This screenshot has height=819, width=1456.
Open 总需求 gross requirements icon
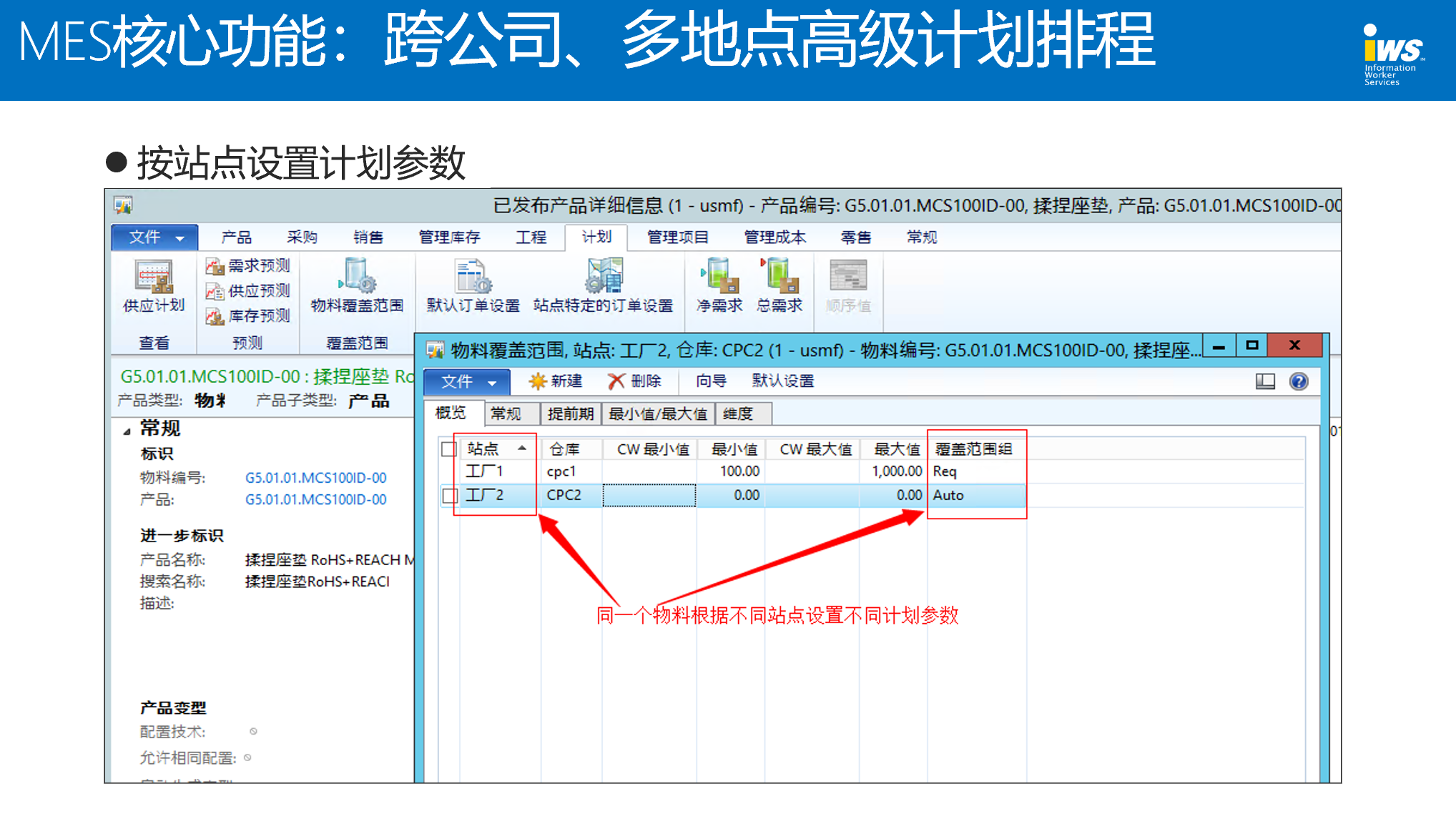pos(779,287)
